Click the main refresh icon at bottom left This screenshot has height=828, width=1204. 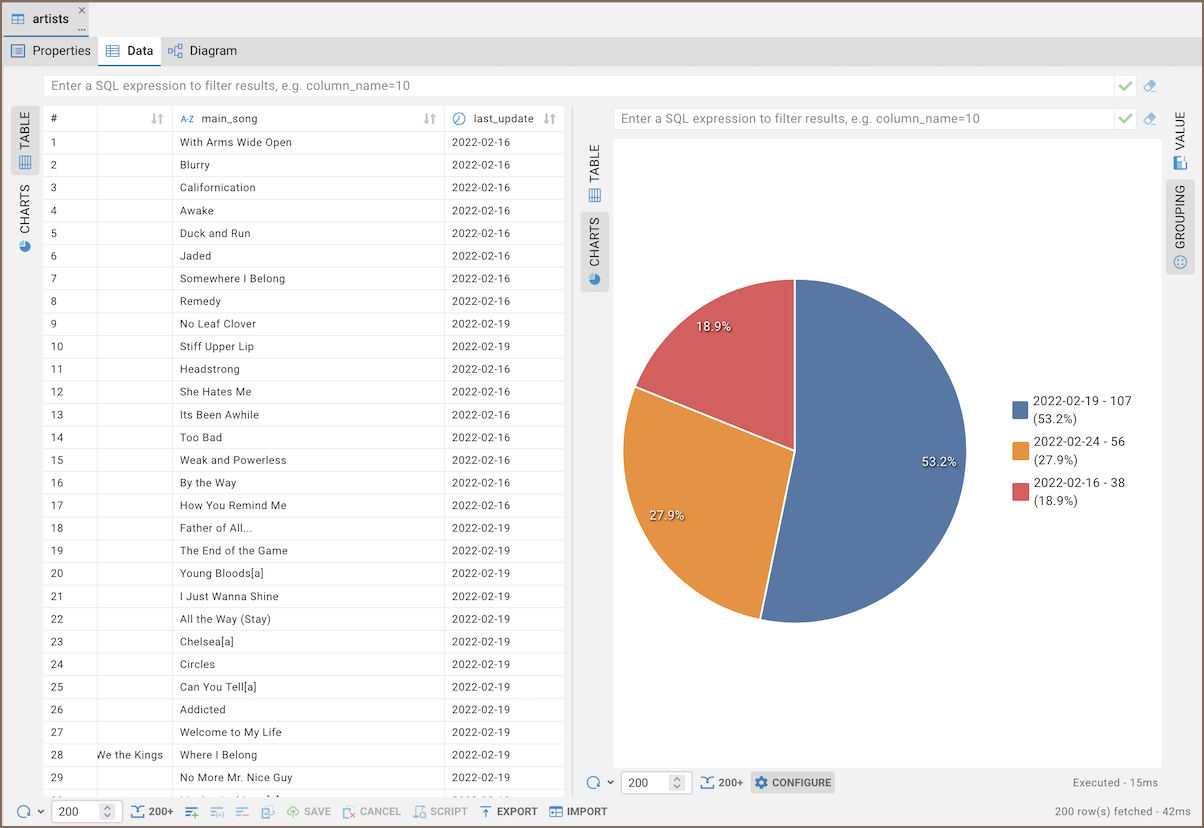tap(23, 812)
